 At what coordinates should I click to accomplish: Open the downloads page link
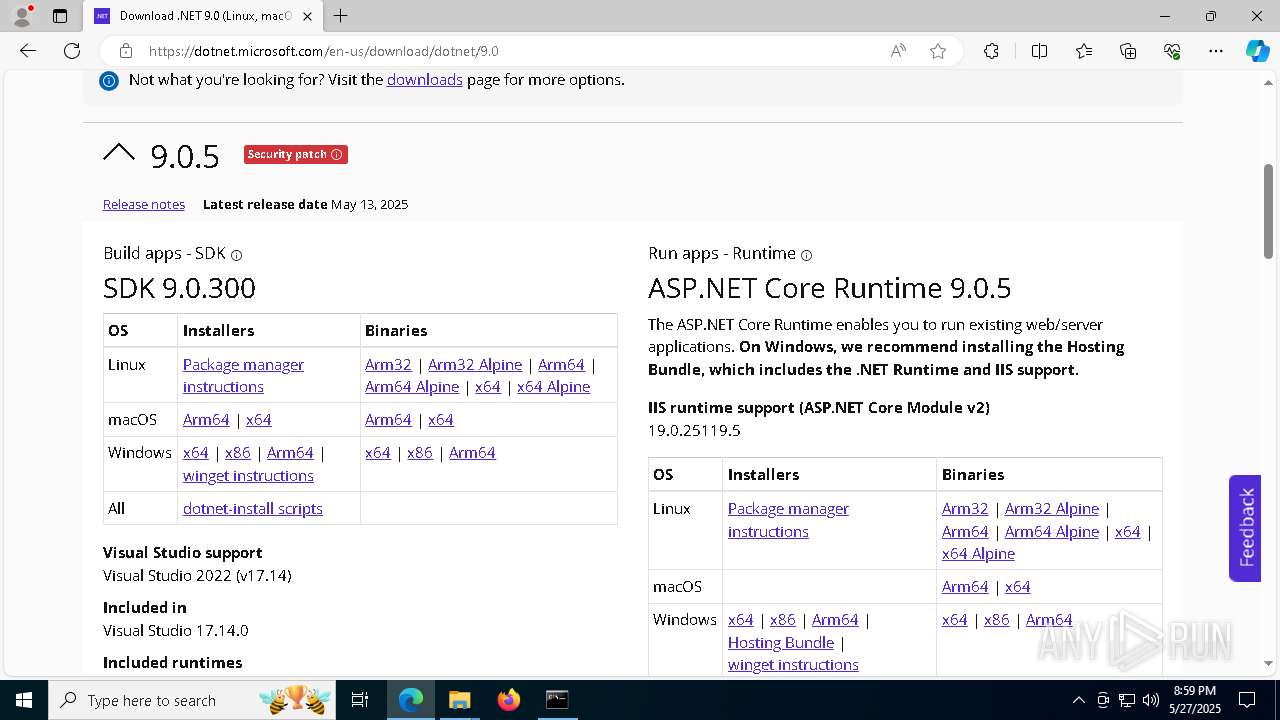pyautogui.click(x=425, y=80)
